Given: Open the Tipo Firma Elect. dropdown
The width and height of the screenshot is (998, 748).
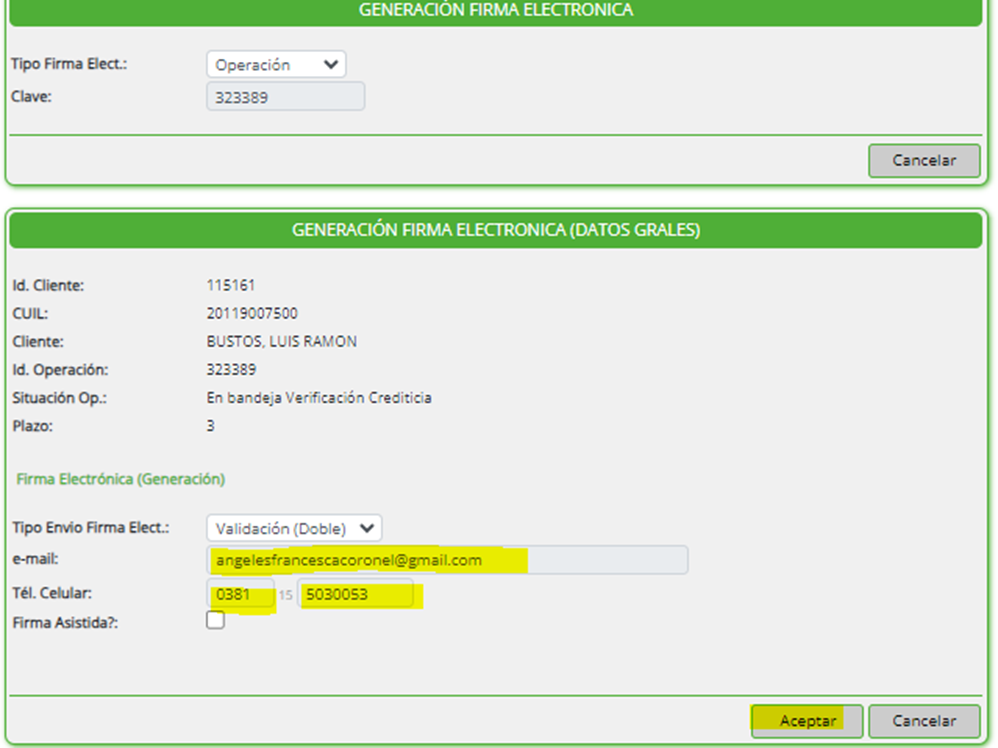Looking at the screenshot, I should 276,65.
